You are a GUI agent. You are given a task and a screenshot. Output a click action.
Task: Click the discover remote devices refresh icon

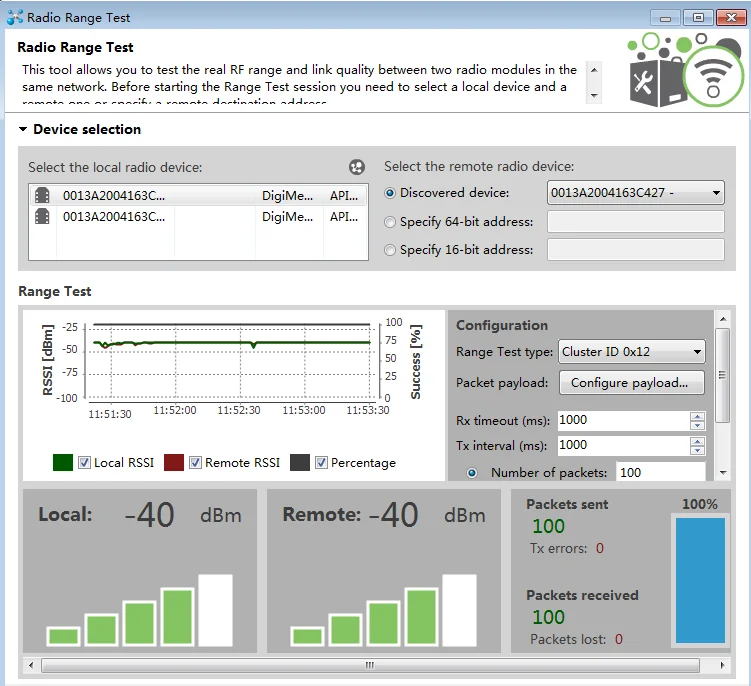357,168
